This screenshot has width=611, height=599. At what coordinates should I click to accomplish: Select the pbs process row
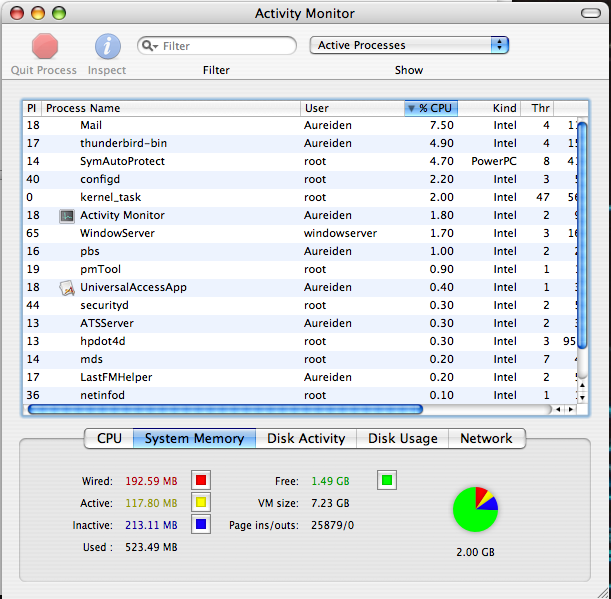pos(300,251)
